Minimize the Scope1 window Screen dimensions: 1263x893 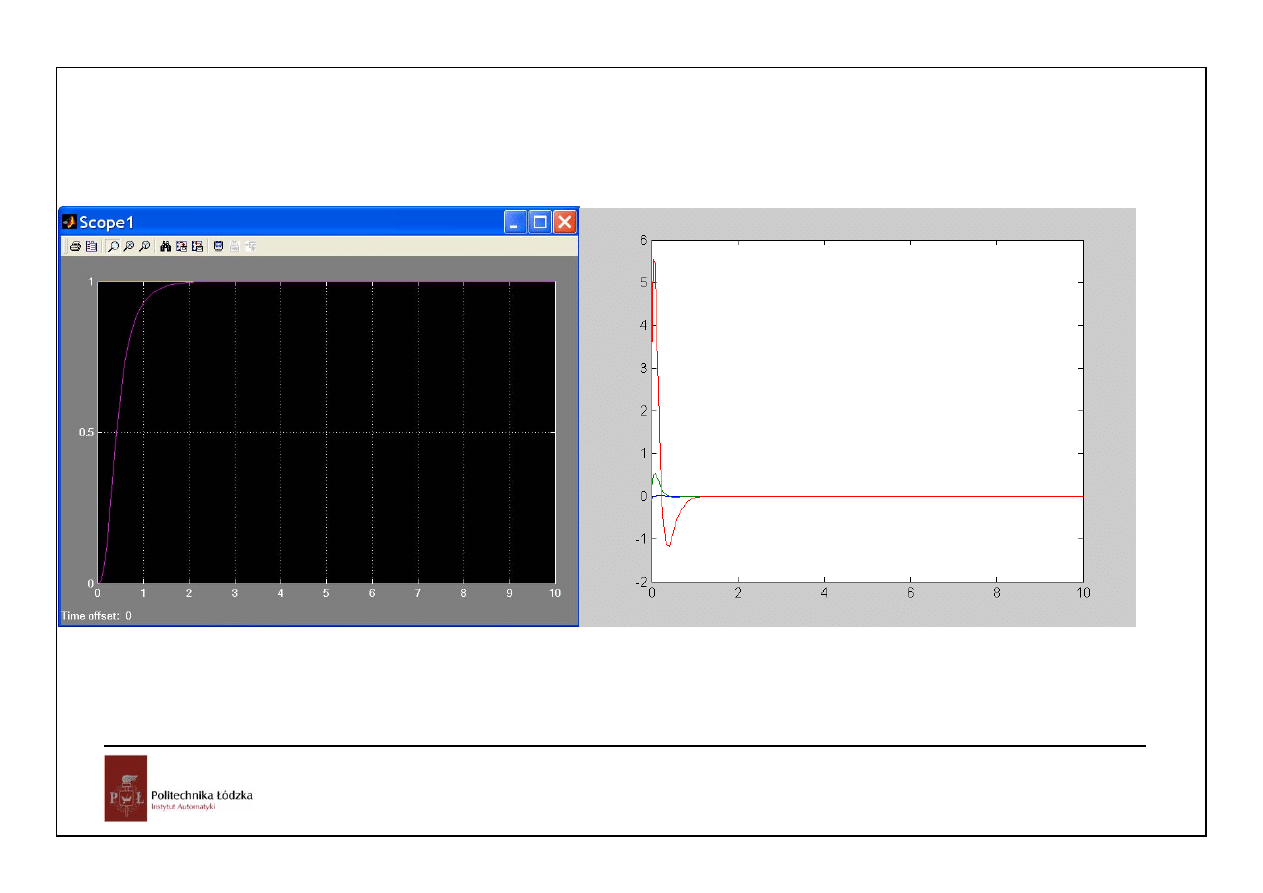click(515, 222)
